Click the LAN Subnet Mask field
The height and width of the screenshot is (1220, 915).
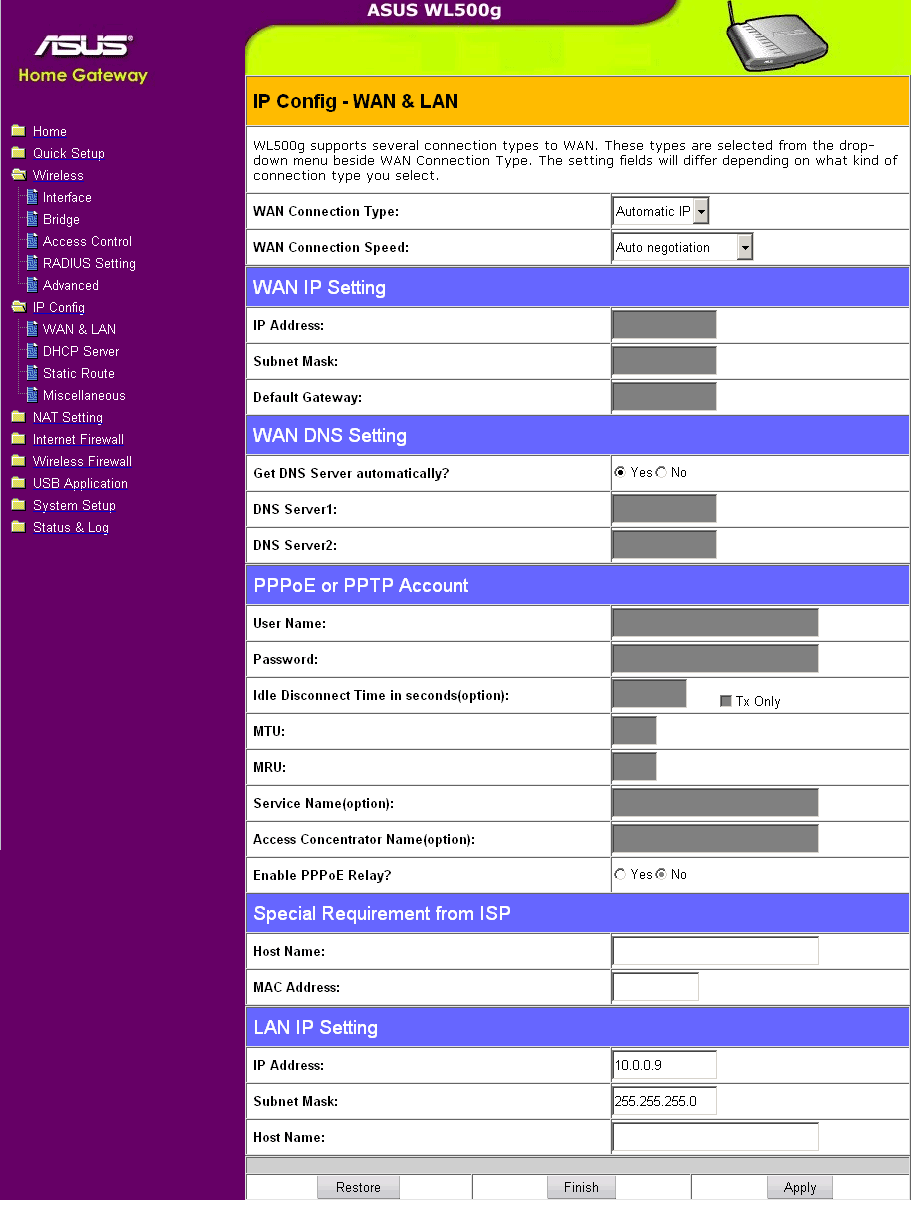pyautogui.click(x=665, y=1101)
